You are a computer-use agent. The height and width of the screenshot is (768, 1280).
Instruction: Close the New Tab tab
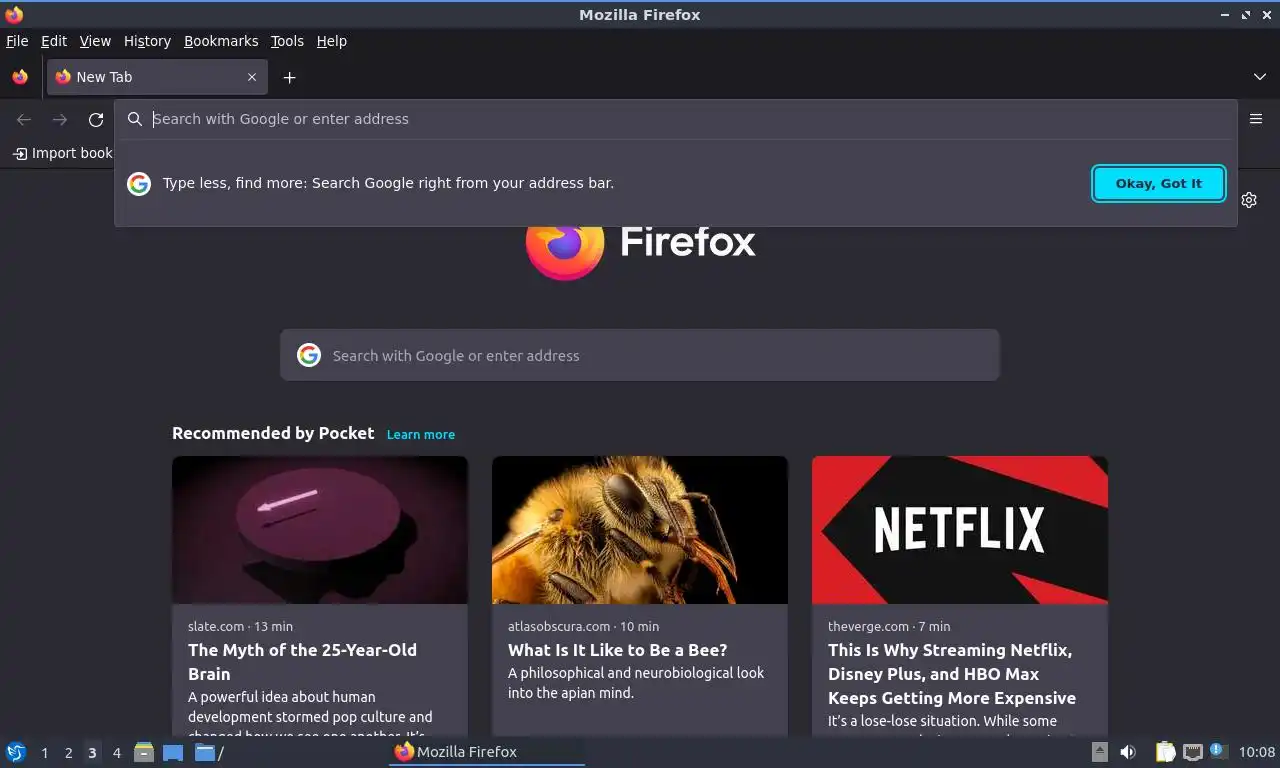(252, 77)
